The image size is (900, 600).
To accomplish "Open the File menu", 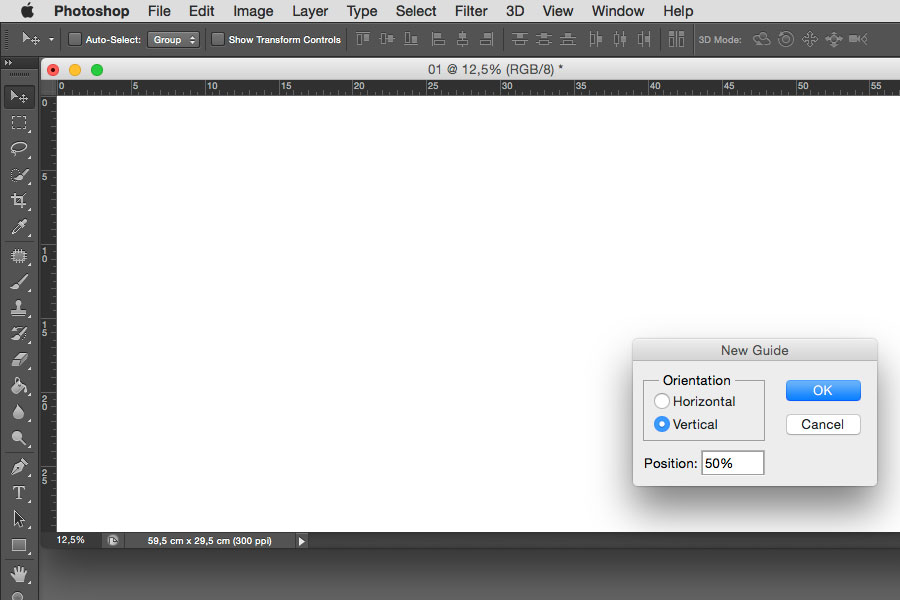I will (159, 11).
